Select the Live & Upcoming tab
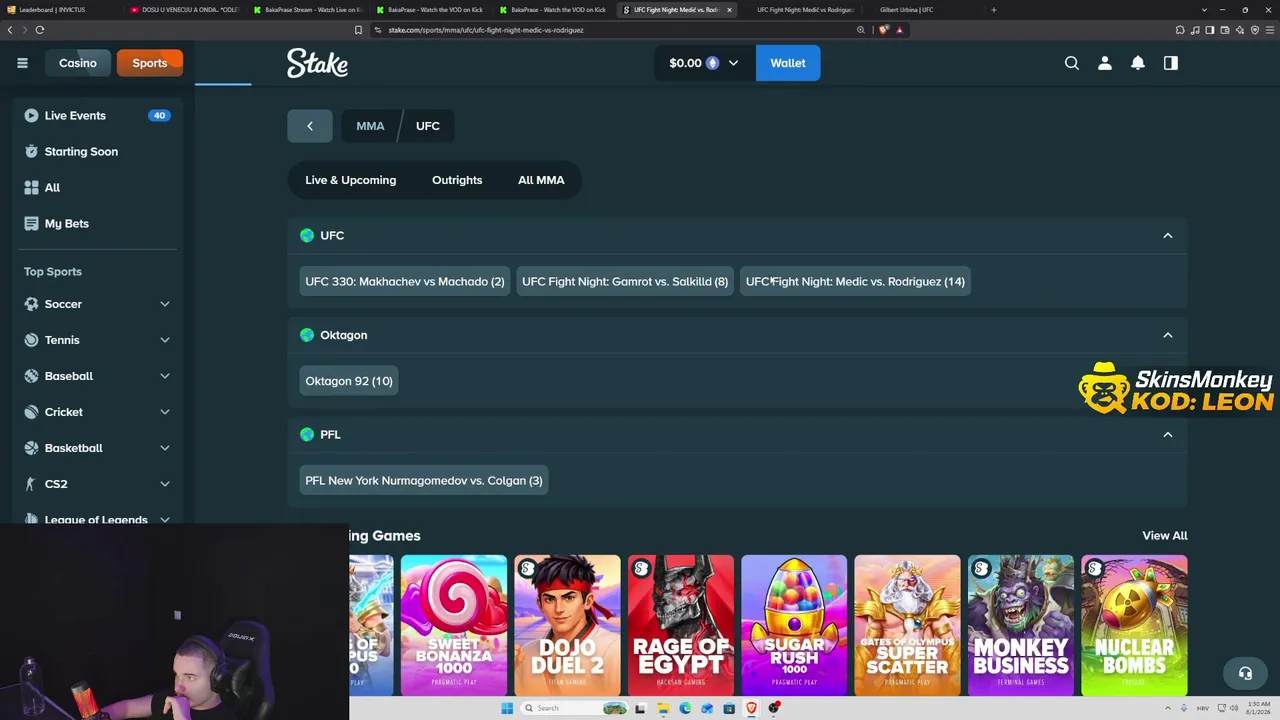 tap(350, 180)
